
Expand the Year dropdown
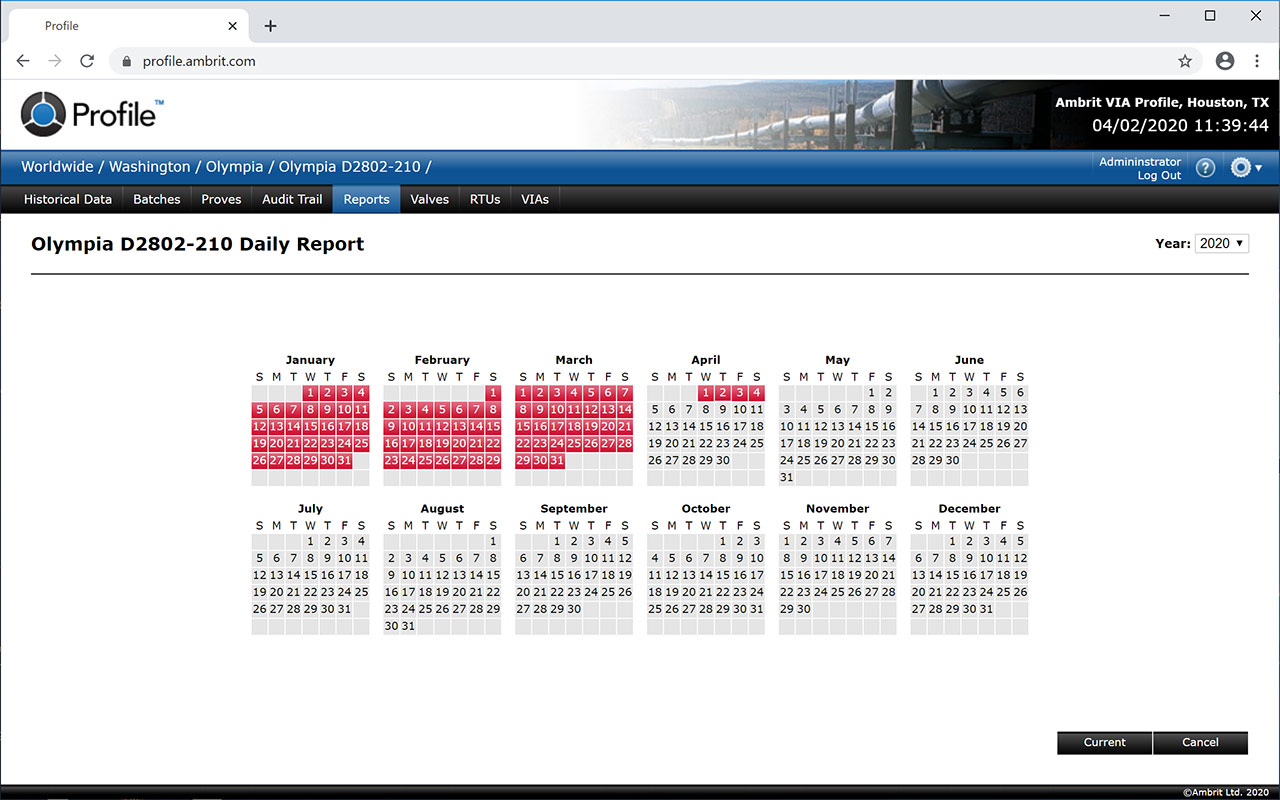[1221, 243]
